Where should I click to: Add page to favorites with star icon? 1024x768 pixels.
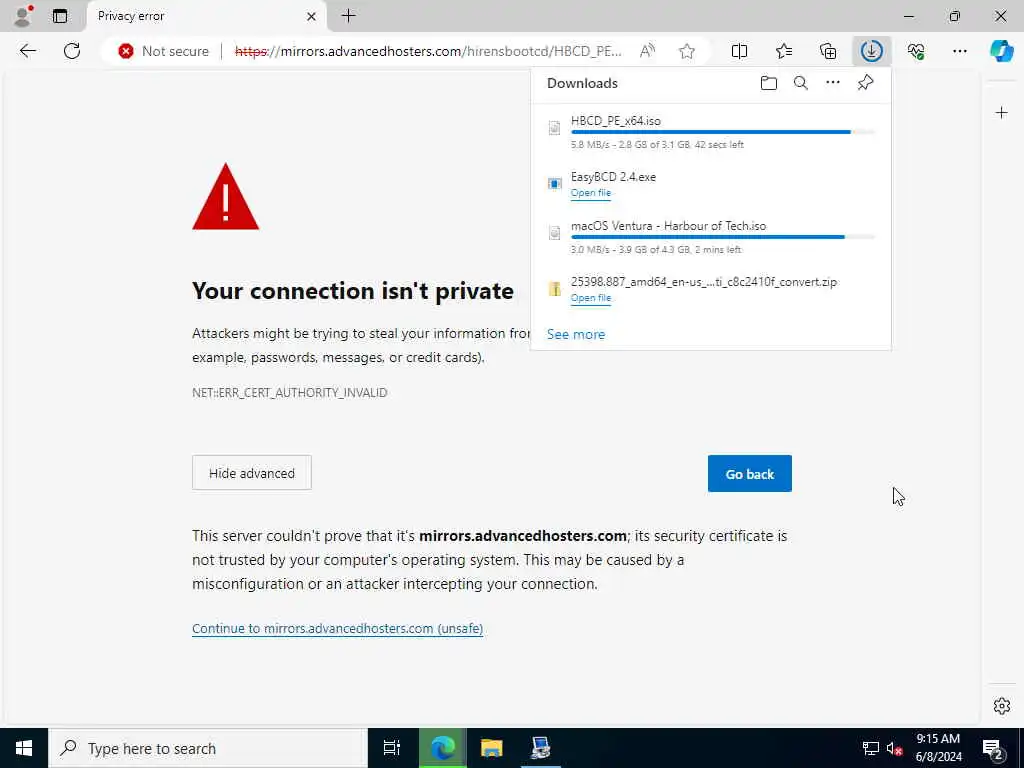pyautogui.click(x=686, y=51)
